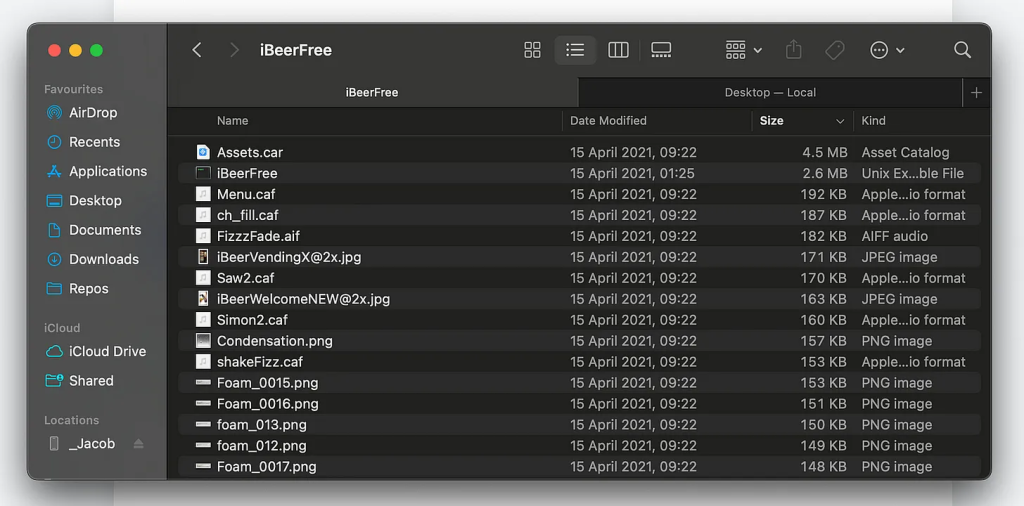
Task: Click the Edit Tags icon
Action: [835, 50]
